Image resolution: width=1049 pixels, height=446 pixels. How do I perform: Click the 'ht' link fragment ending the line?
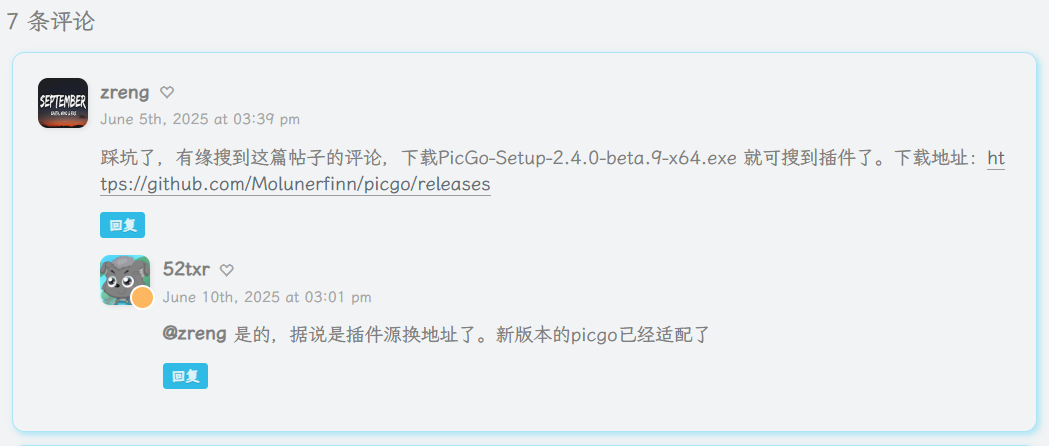click(x=996, y=159)
